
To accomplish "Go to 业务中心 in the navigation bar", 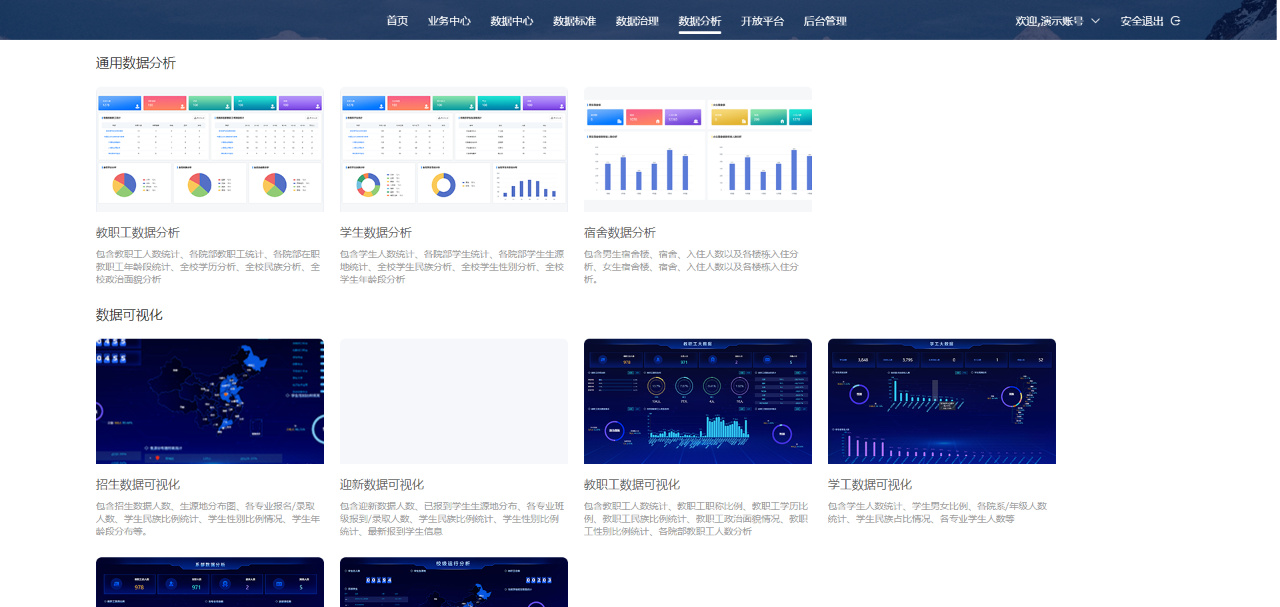I will coord(449,21).
